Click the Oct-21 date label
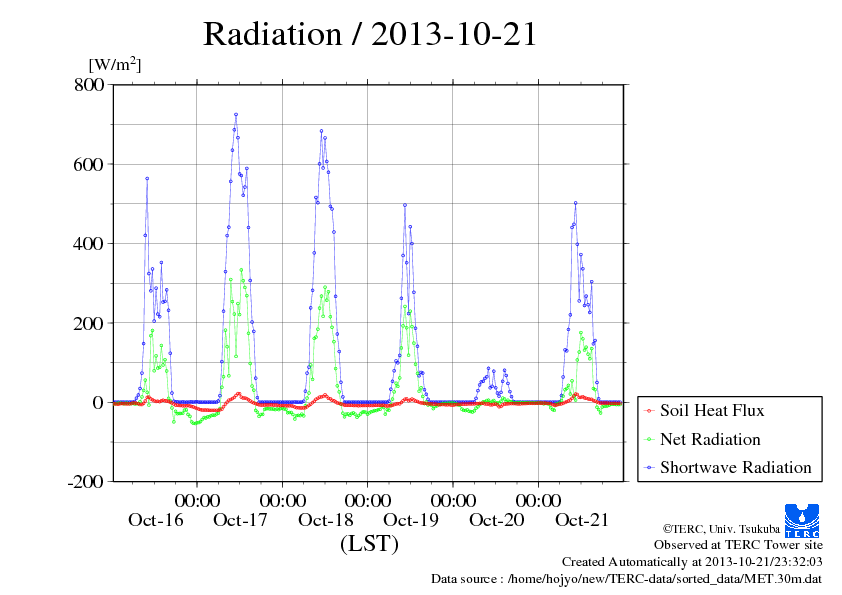Image resolution: width=842 pixels, height=595 pixels. pyautogui.click(x=582, y=520)
